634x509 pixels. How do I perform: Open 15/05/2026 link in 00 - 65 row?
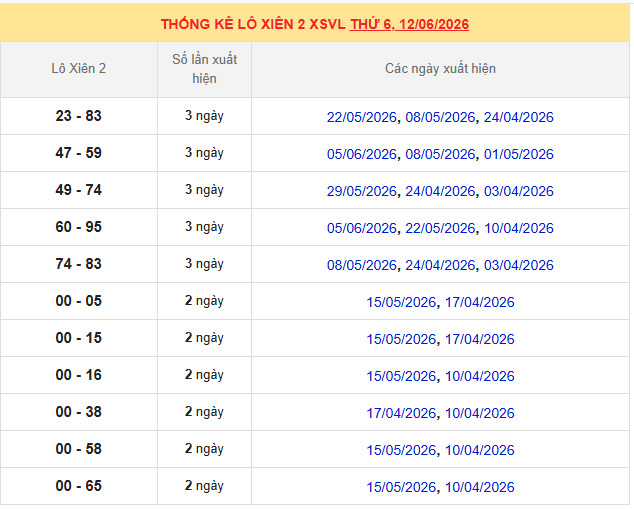(x=401, y=487)
